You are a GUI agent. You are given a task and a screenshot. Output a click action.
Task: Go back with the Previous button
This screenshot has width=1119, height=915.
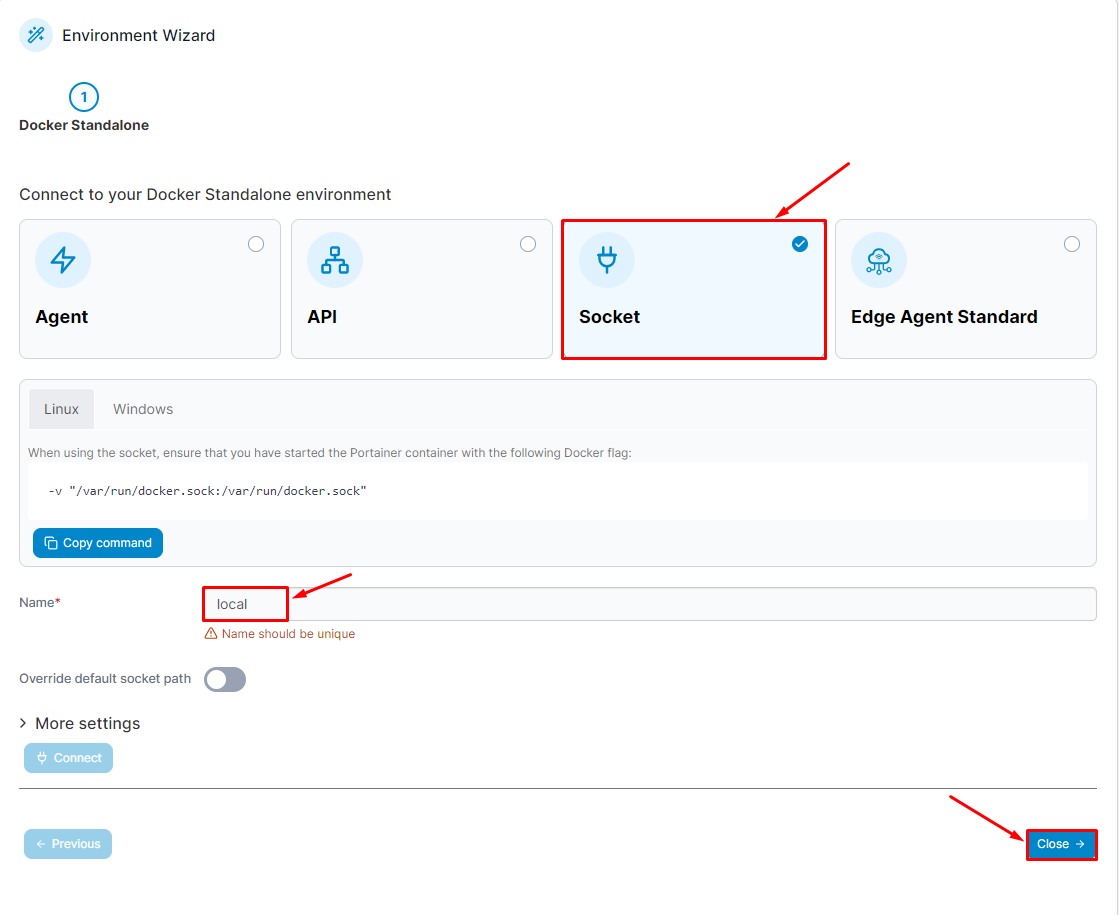[68, 844]
